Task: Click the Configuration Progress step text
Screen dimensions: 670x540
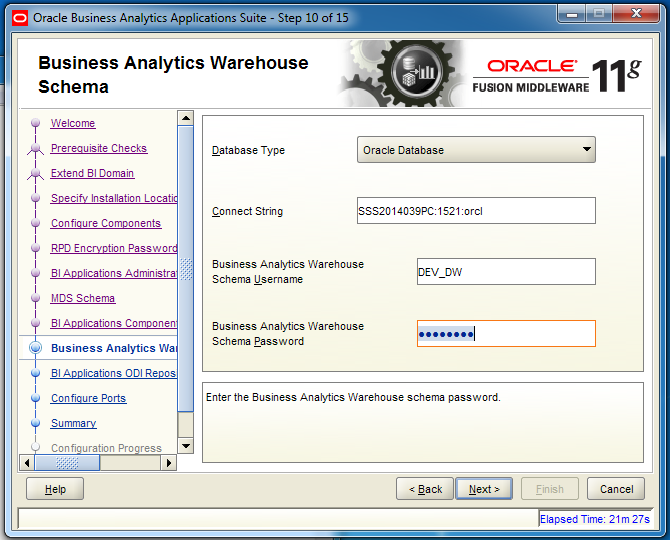Action: coord(106,448)
